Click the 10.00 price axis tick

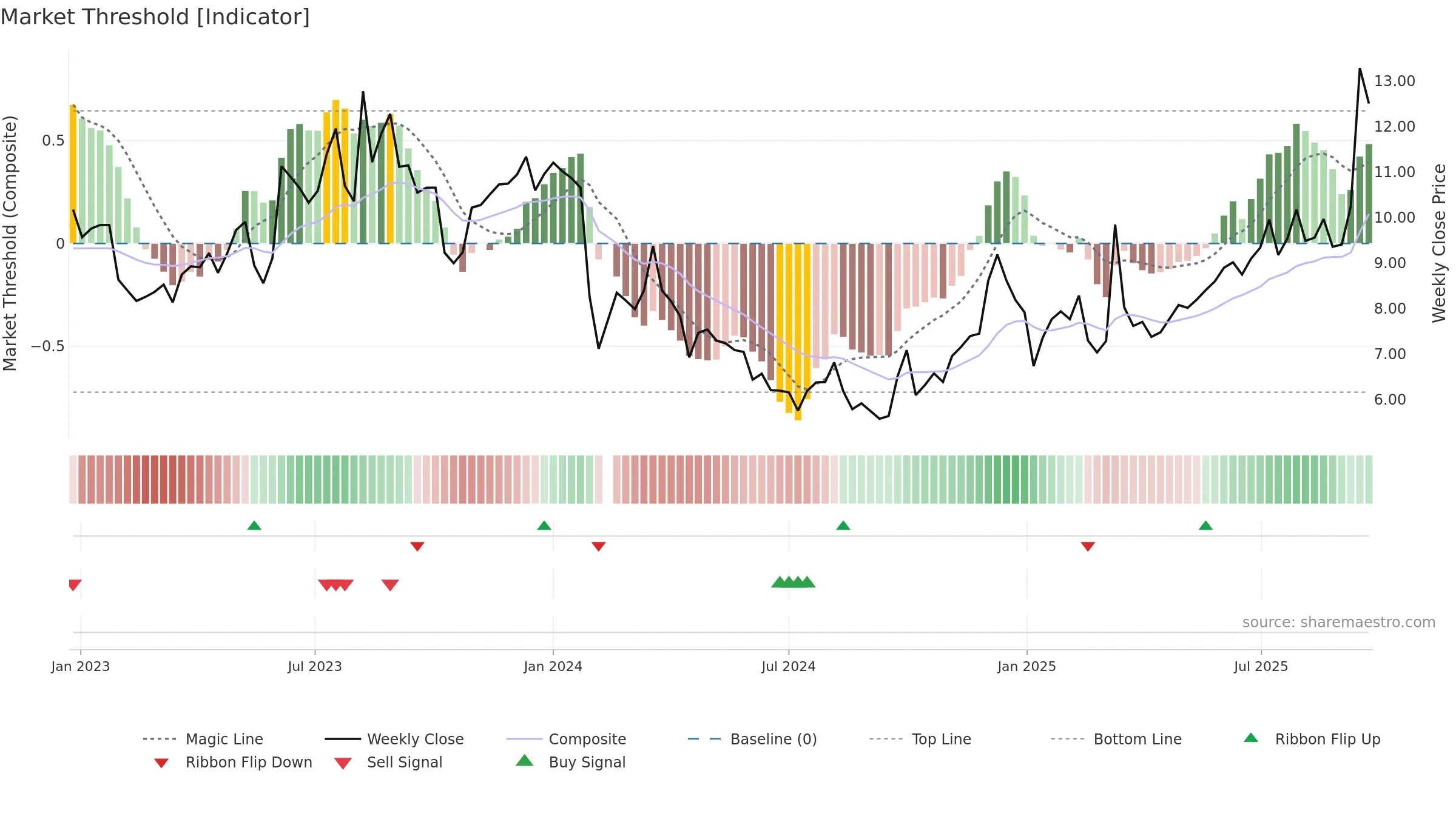click(1394, 217)
